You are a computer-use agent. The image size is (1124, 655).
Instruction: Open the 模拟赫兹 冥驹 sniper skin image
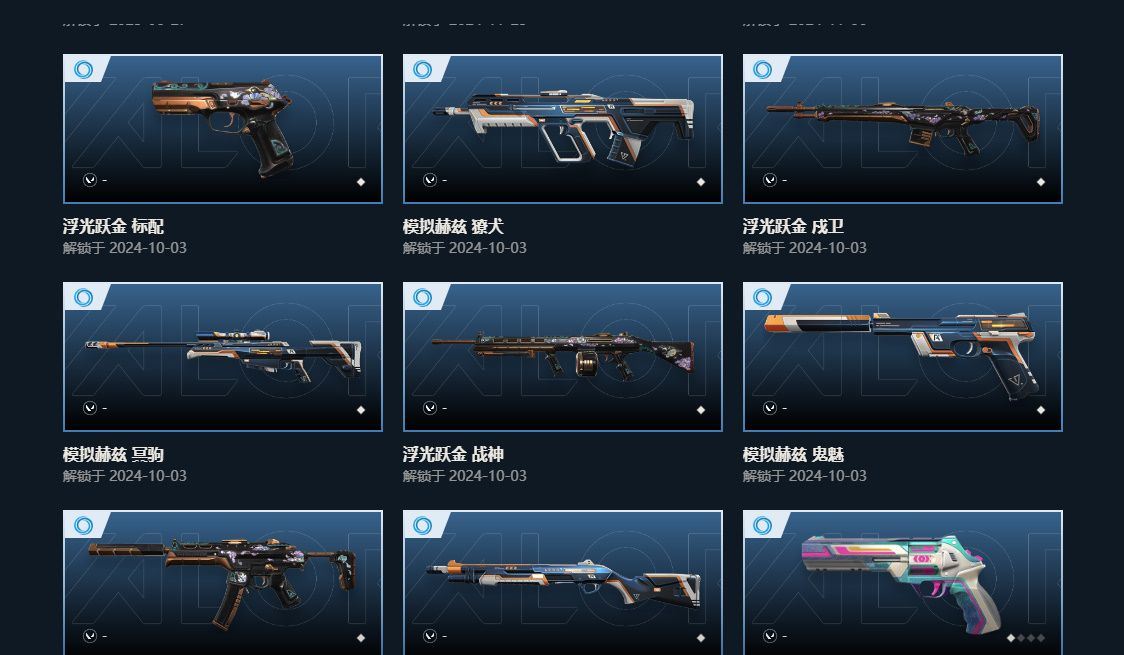(x=223, y=357)
